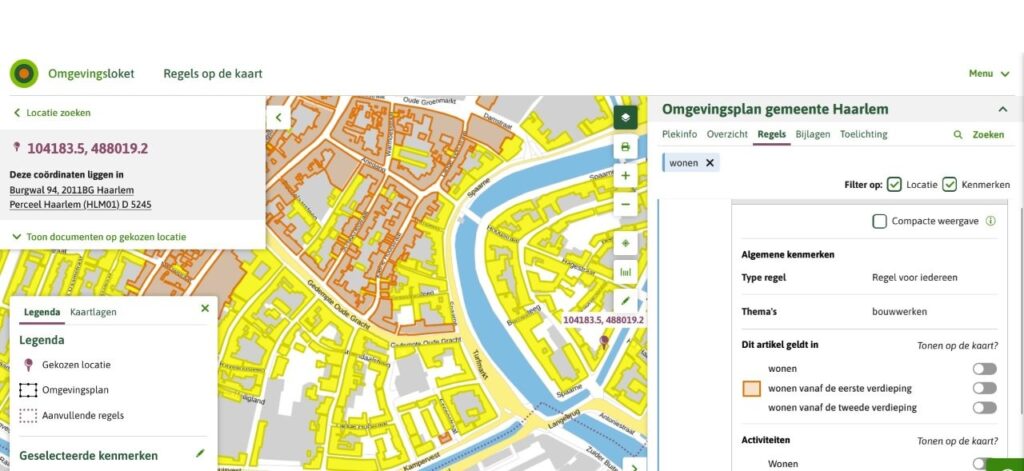Click 'bouwwerken' theme value

pos(899,312)
